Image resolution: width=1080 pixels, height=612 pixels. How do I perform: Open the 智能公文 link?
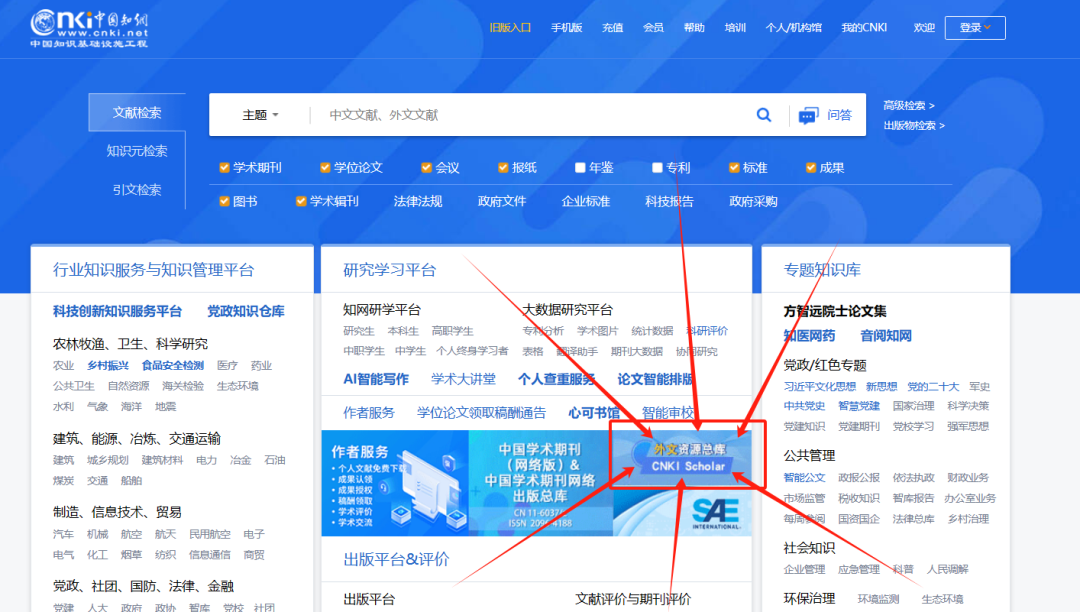tap(804, 477)
